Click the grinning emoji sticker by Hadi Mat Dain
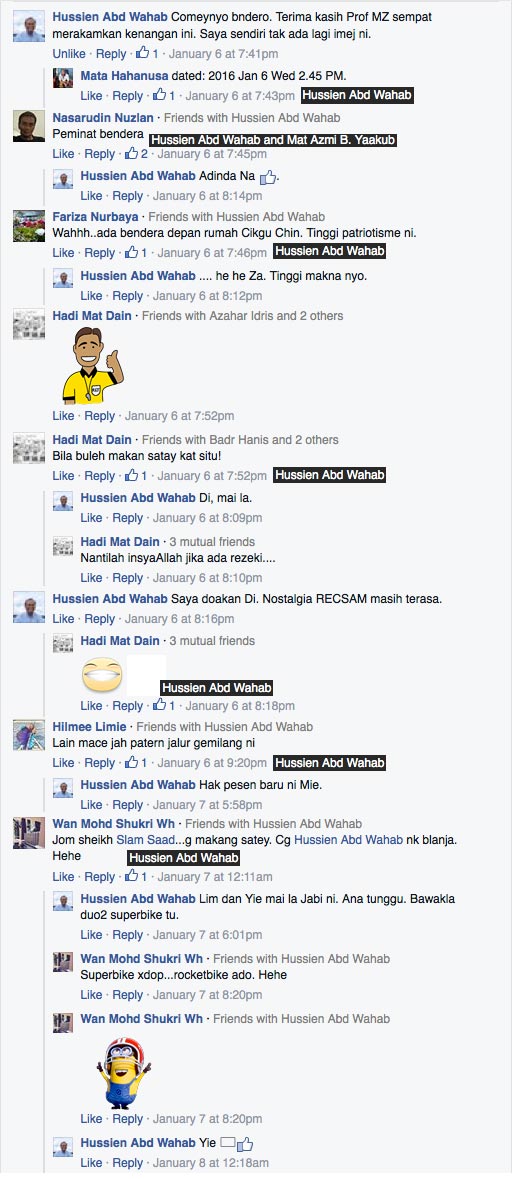Image resolution: width=512 pixels, height=1179 pixels. click(x=102, y=674)
